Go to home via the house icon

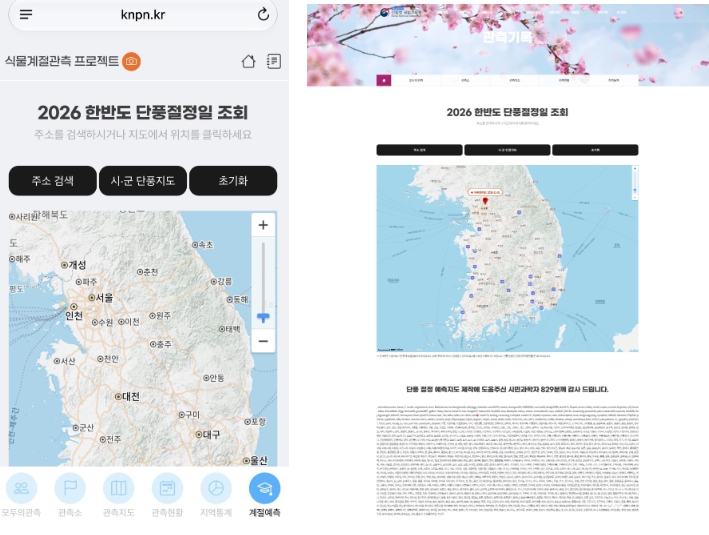click(x=248, y=61)
